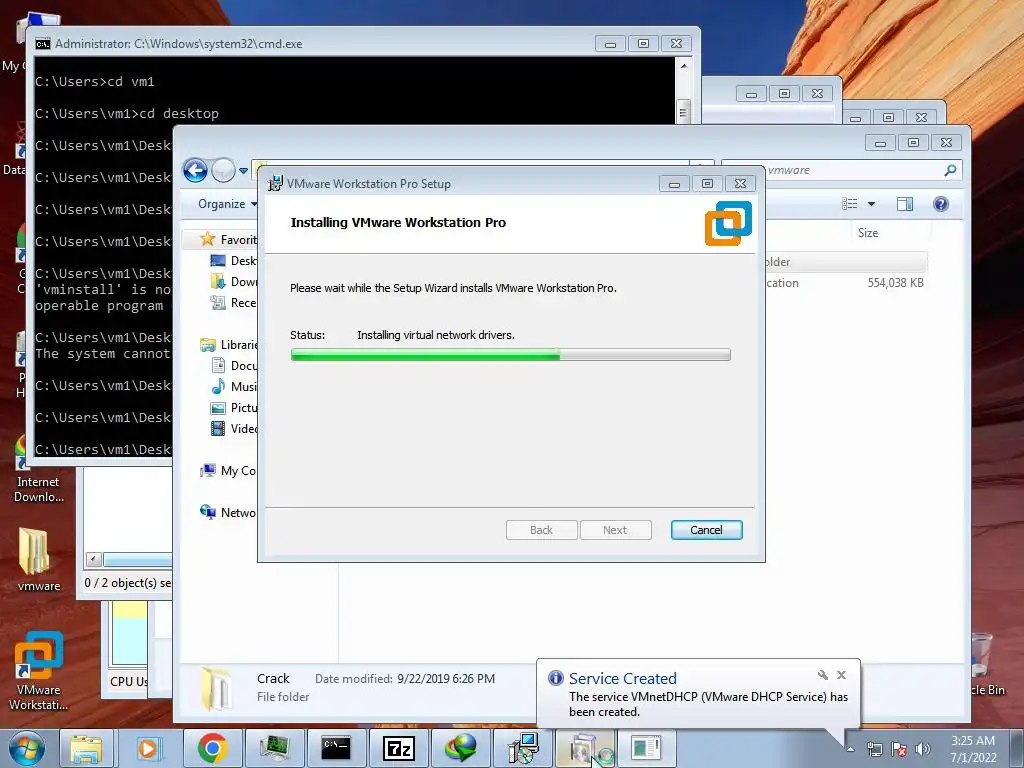Open the Windows Start menu
Screen dimensions: 1024x768
tap(26, 748)
